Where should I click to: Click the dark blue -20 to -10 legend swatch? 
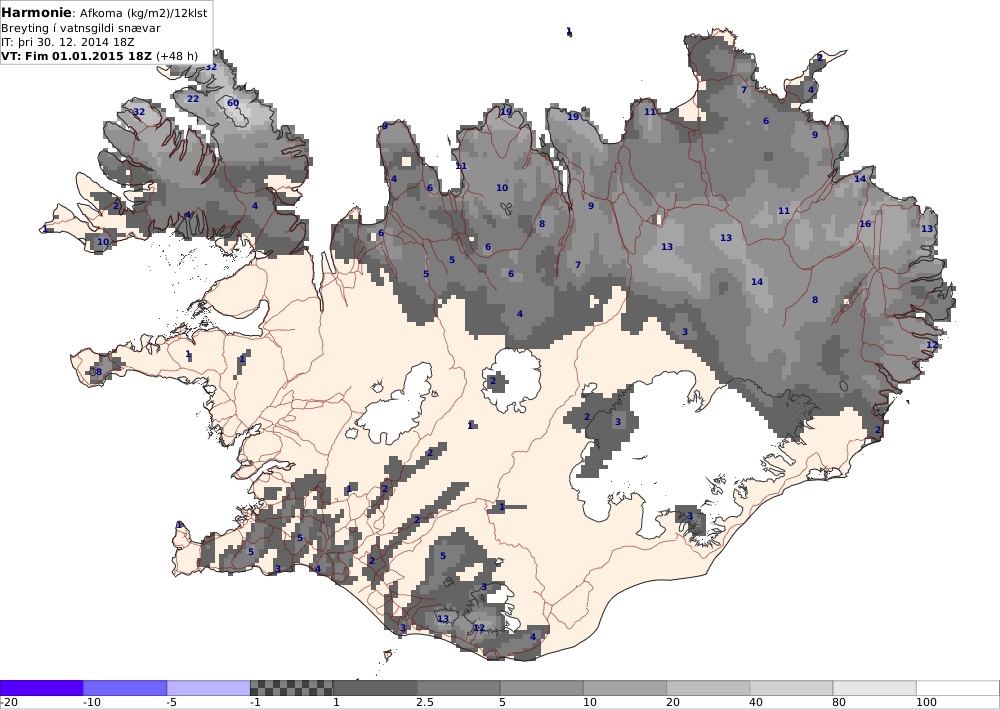click(41, 688)
